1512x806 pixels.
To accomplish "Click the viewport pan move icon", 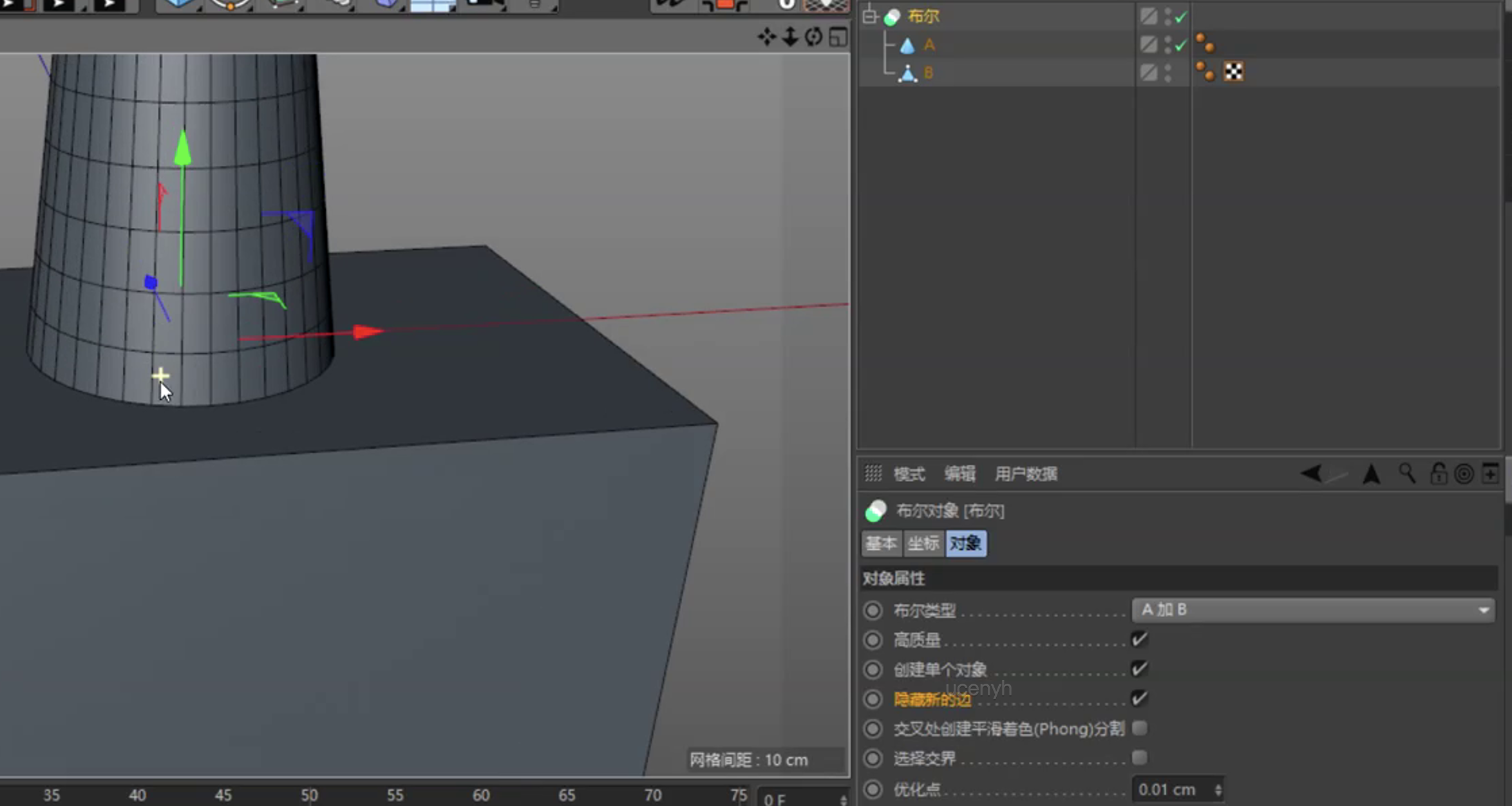I will (766, 37).
